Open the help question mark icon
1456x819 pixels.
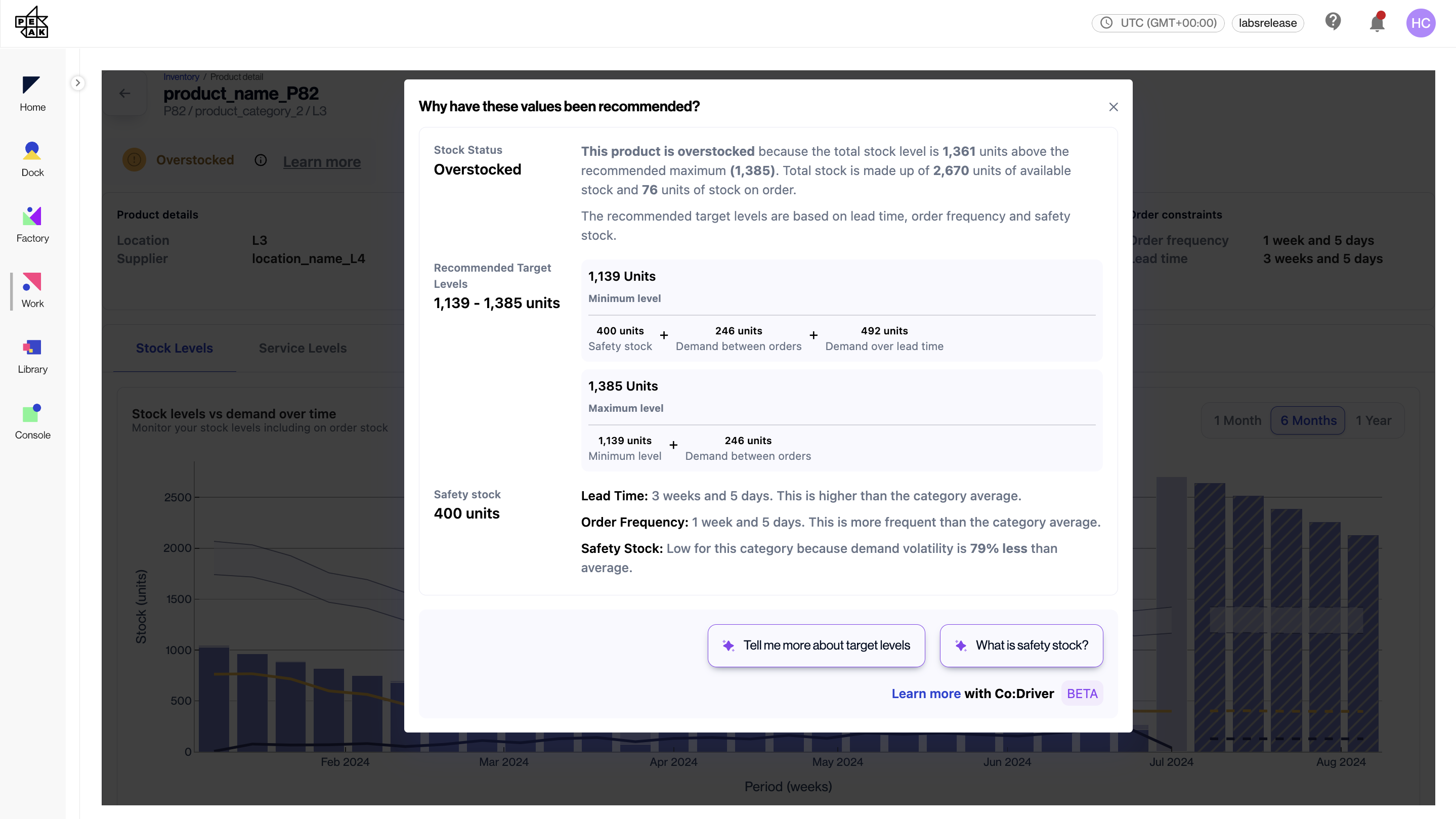pos(1333,22)
